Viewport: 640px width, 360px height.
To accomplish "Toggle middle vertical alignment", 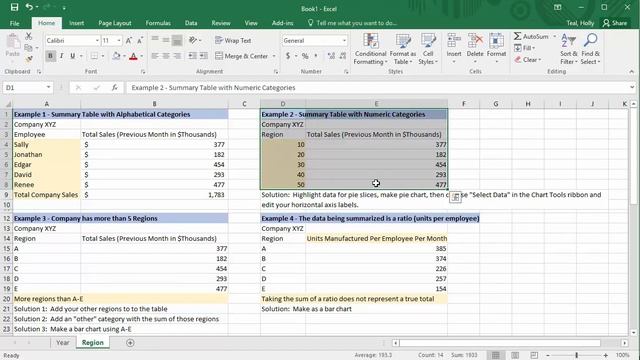I will click(166, 40).
